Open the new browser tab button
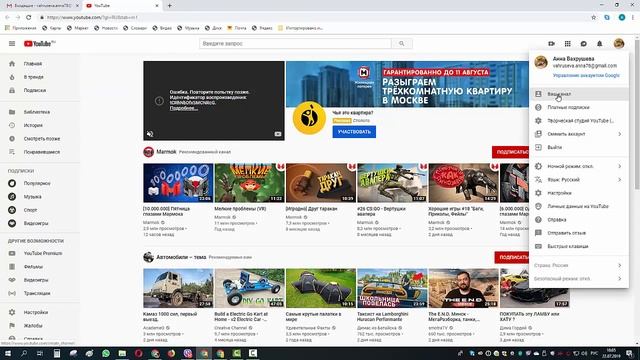 (x=169, y=6)
